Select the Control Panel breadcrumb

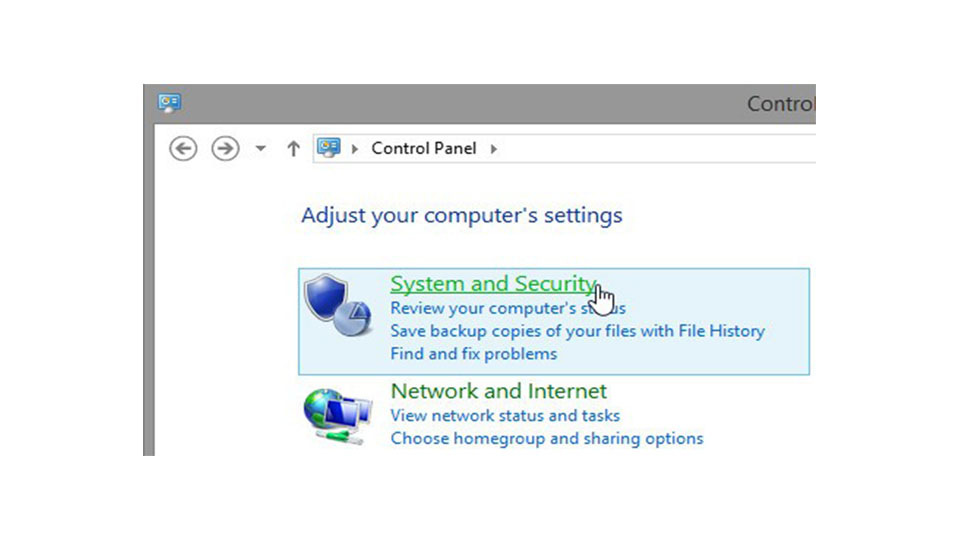click(x=425, y=148)
